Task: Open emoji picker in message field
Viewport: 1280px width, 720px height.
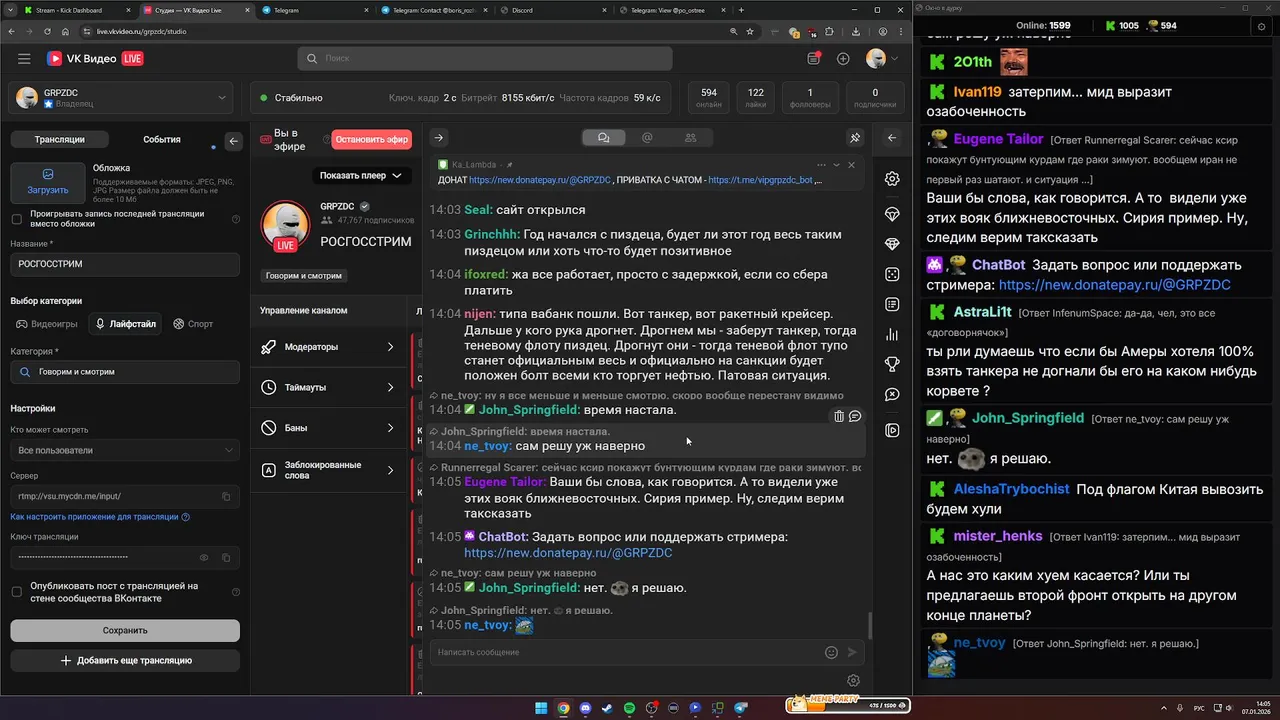Action: (x=831, y=652)
